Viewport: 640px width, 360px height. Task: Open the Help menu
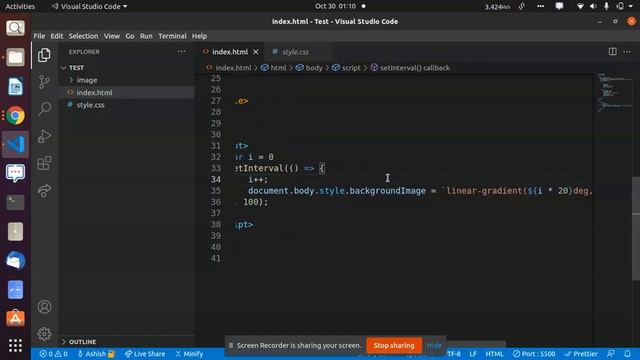coord(199,36)
